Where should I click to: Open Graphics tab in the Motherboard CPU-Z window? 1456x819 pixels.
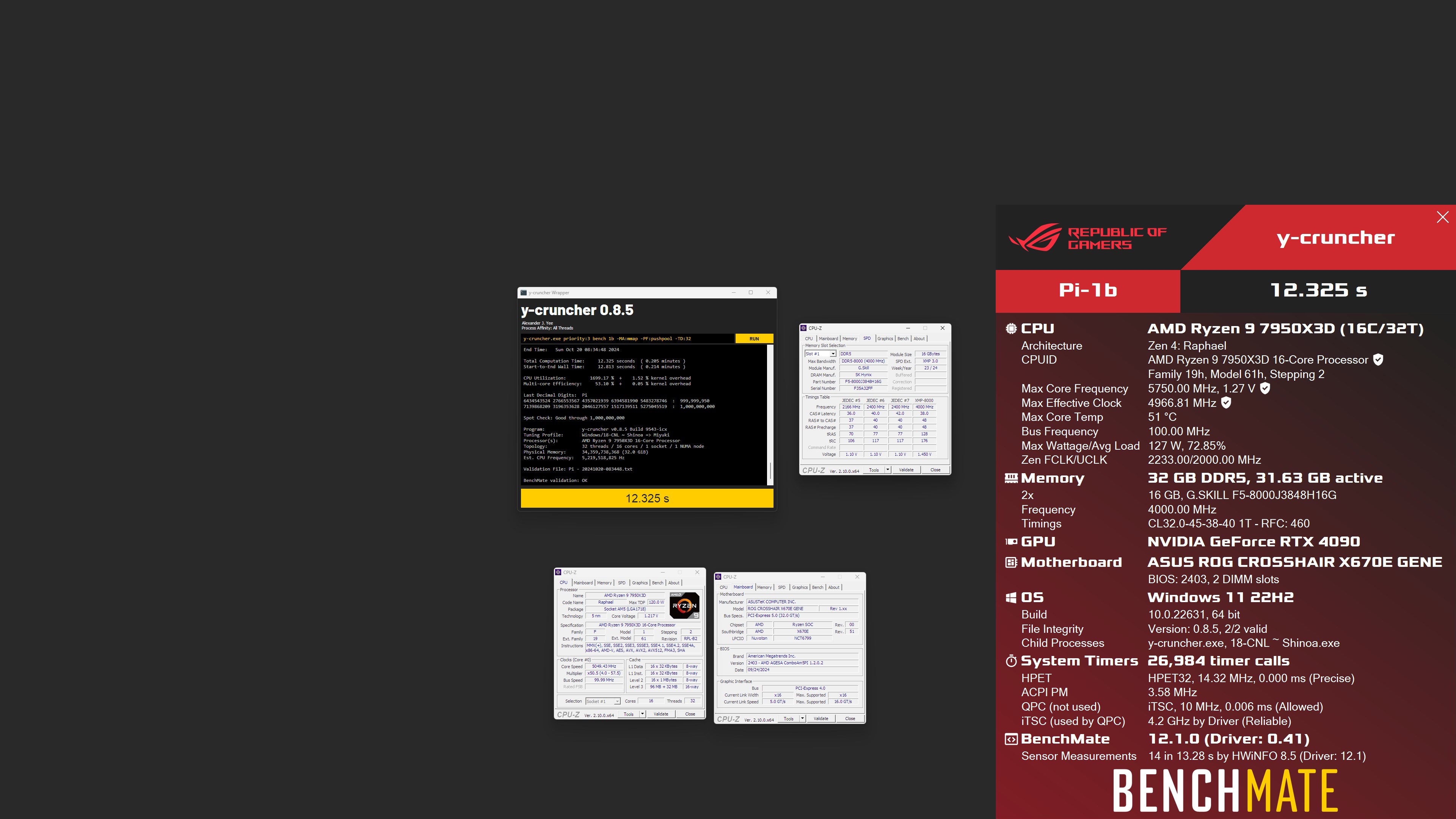[x=800, y=587]
